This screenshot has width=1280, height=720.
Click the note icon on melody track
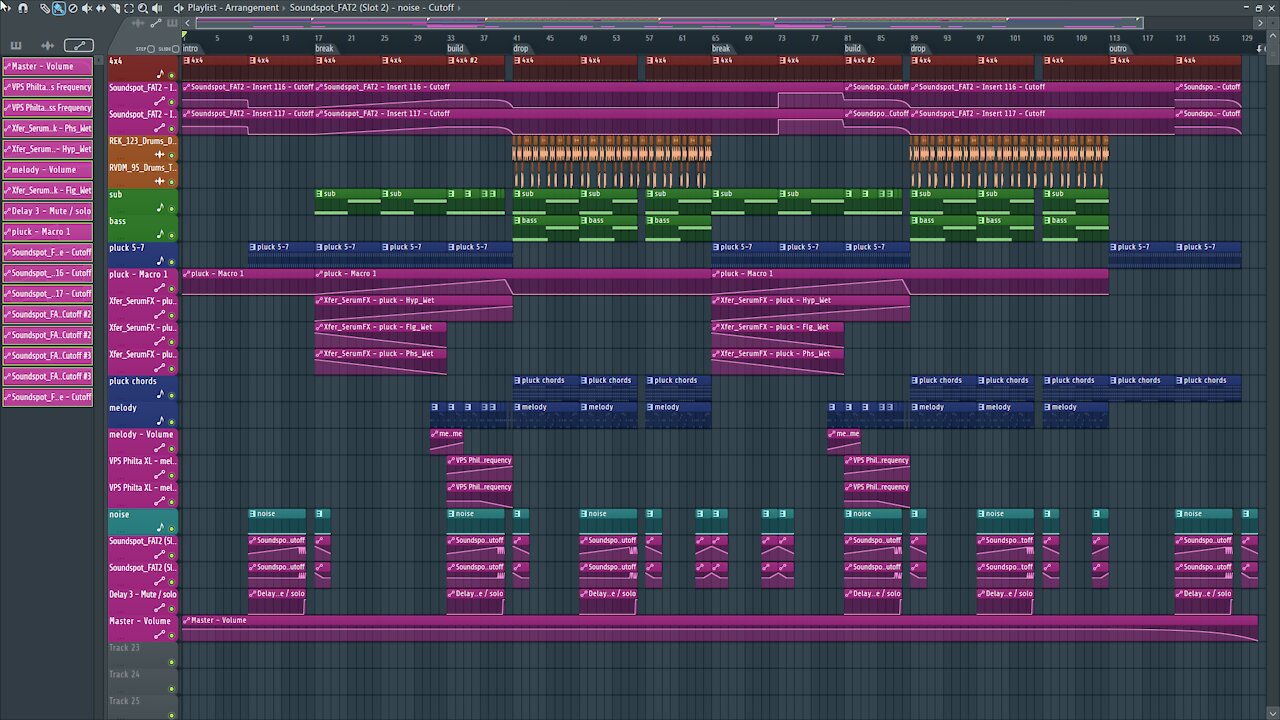[x=160, y=421]
